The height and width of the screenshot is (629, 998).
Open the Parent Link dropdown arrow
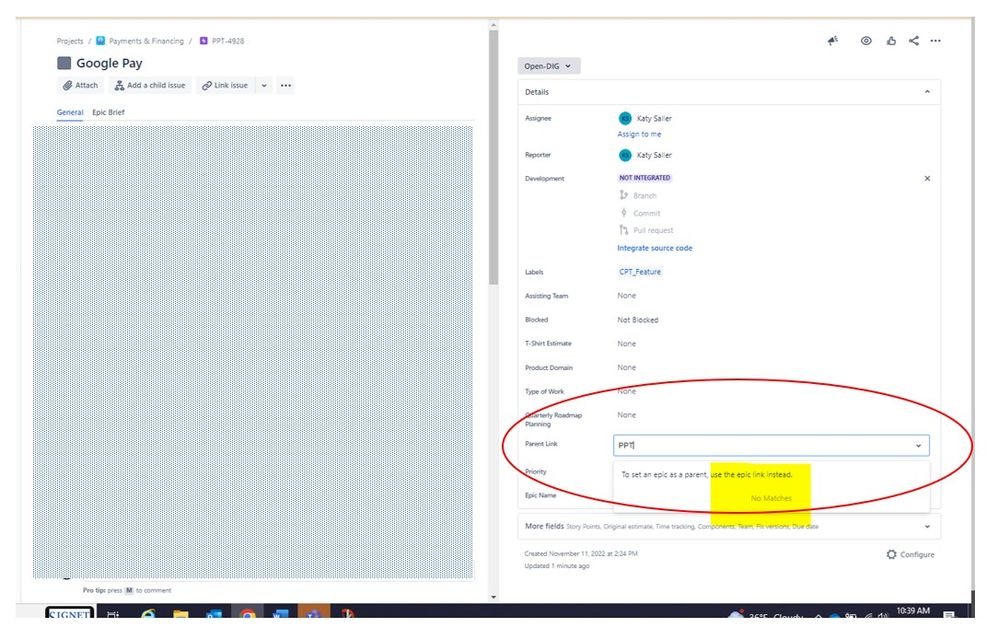(x=918, y=446)
